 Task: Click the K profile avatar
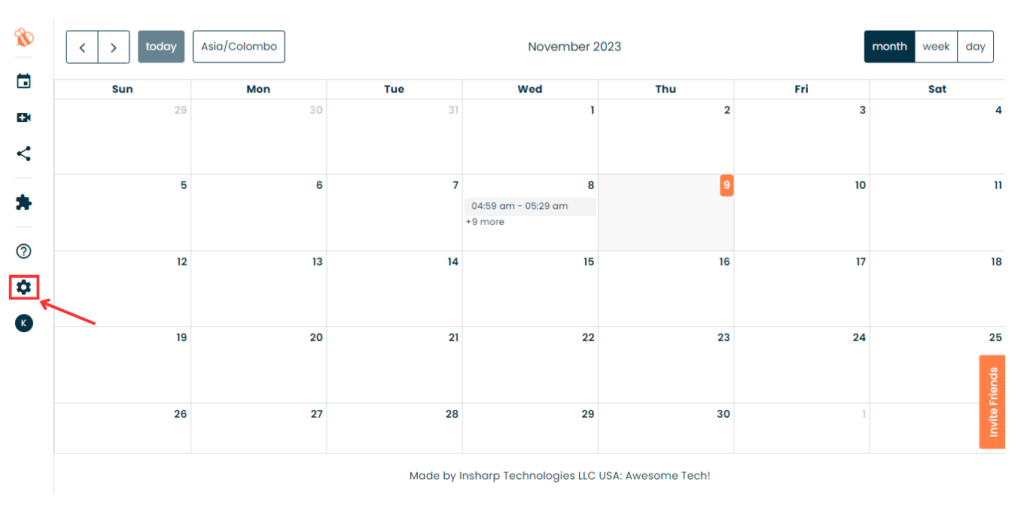point(24,323)
